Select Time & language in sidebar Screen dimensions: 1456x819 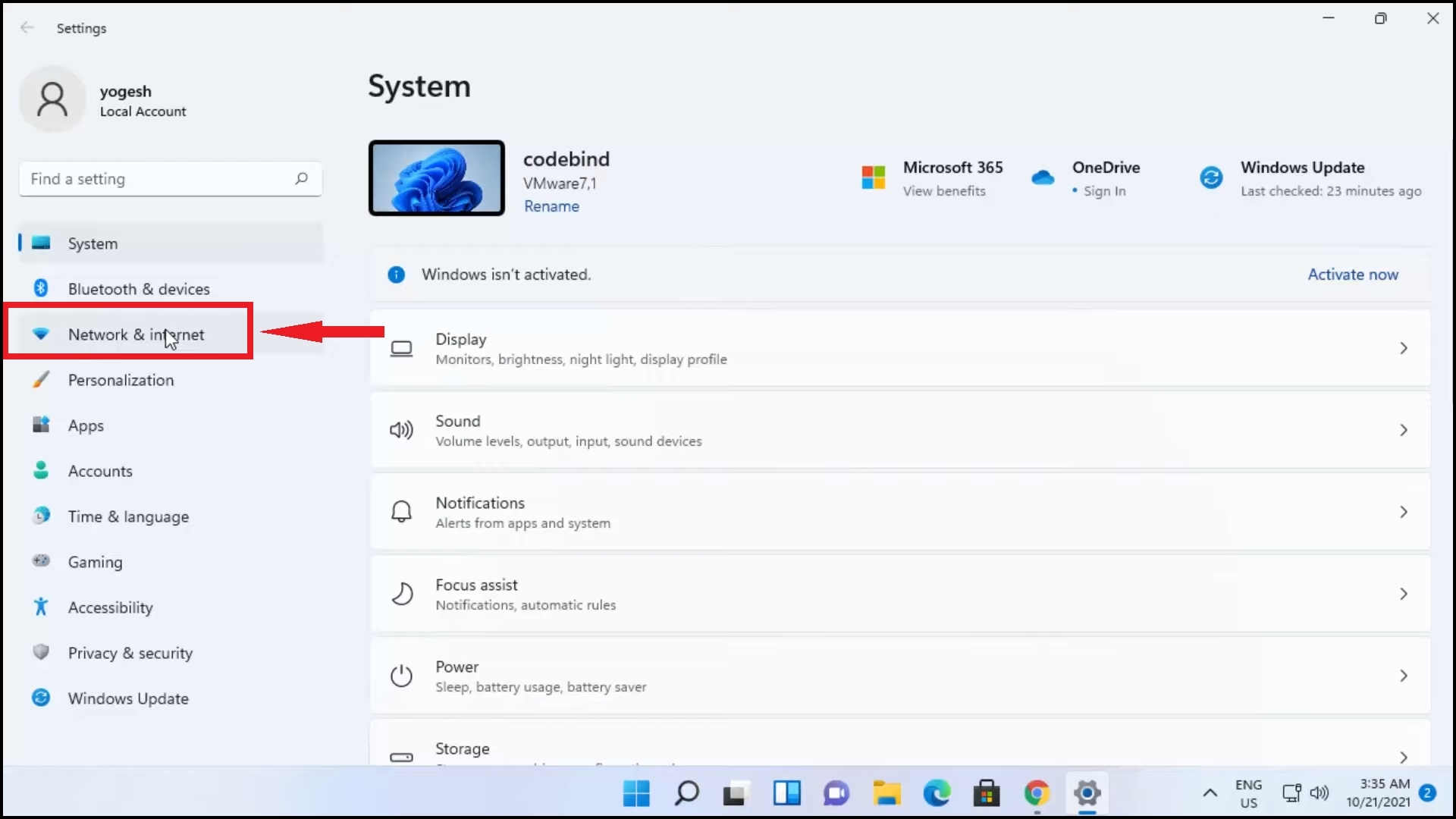(x=128, y=516)
